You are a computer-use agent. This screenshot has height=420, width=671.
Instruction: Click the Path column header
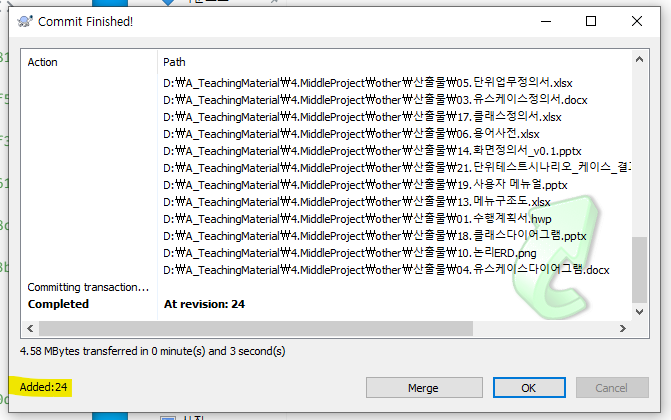pos(174,62)
